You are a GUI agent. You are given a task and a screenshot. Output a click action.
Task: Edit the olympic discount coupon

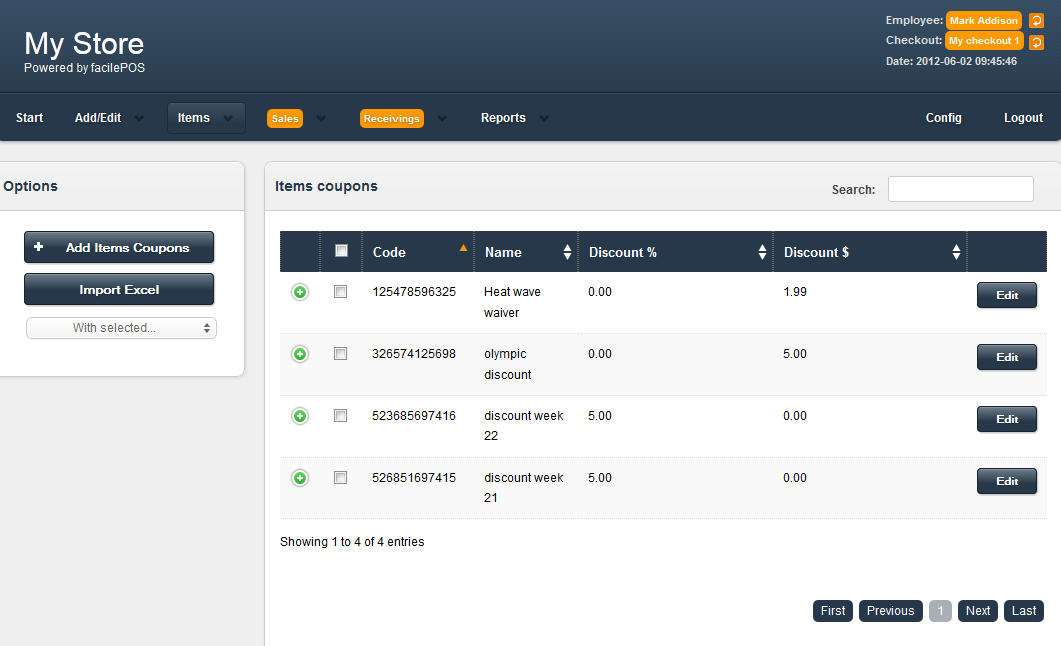[1006, 357]
